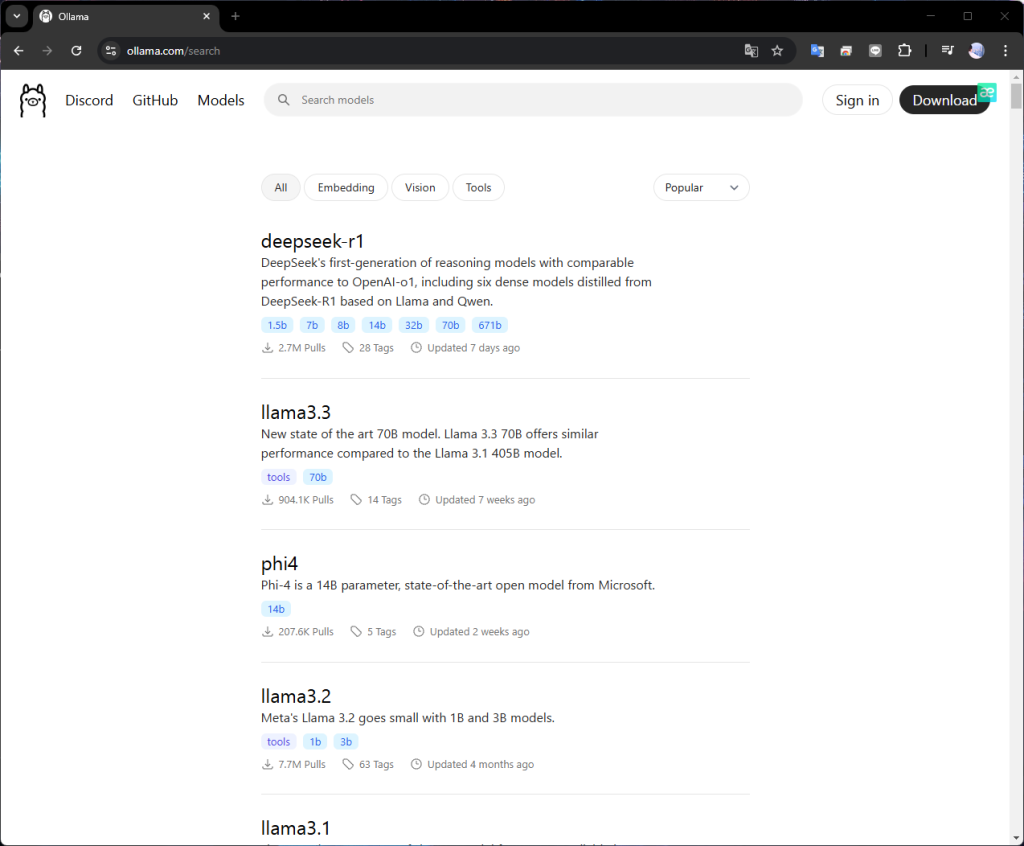This screenshot has height=846, width=1024.
Task: Go back to previous page
Action: click(18, 51)
